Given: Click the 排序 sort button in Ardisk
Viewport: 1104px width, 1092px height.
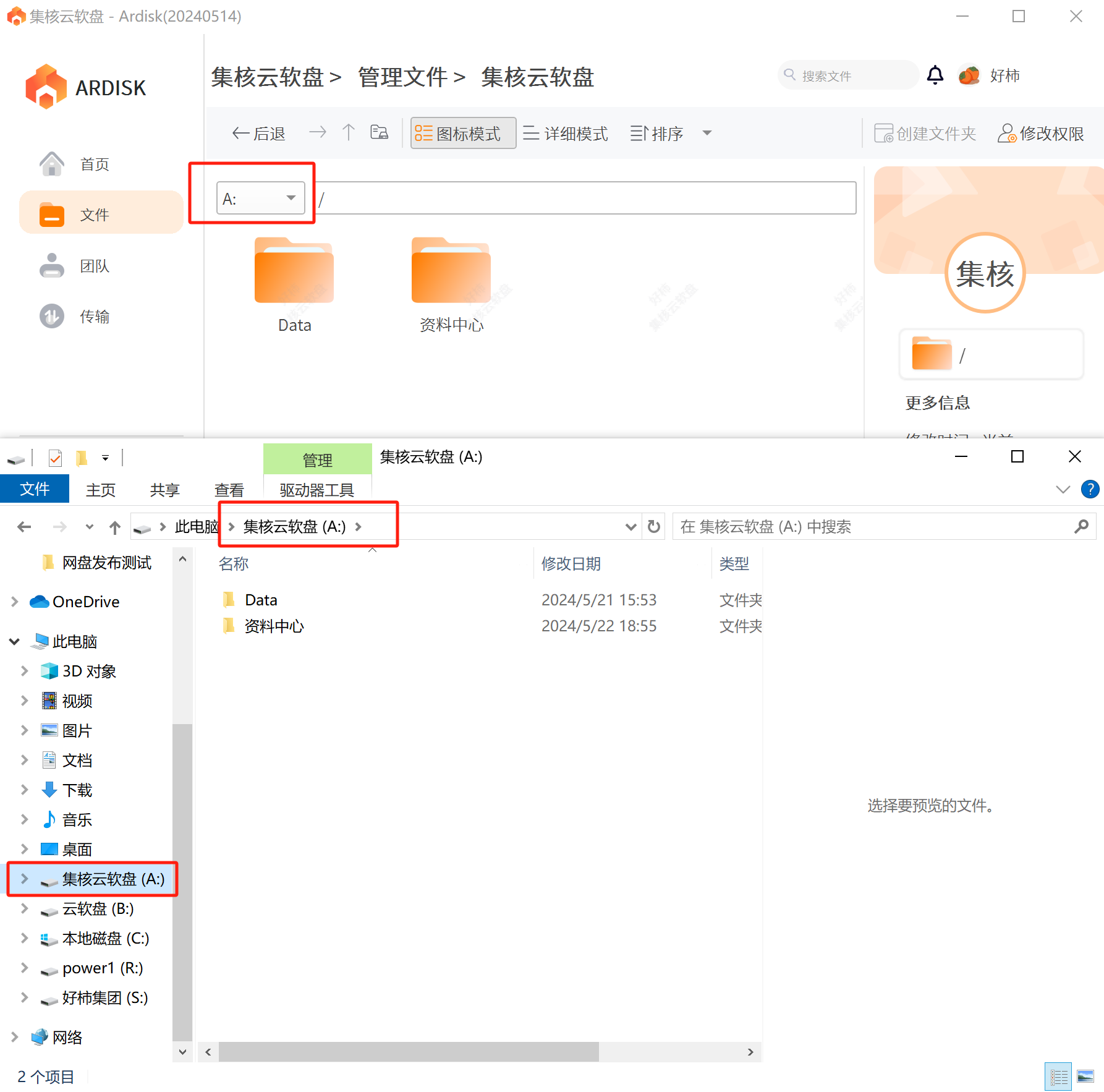Looking at the screenshot, I should 656,133.
